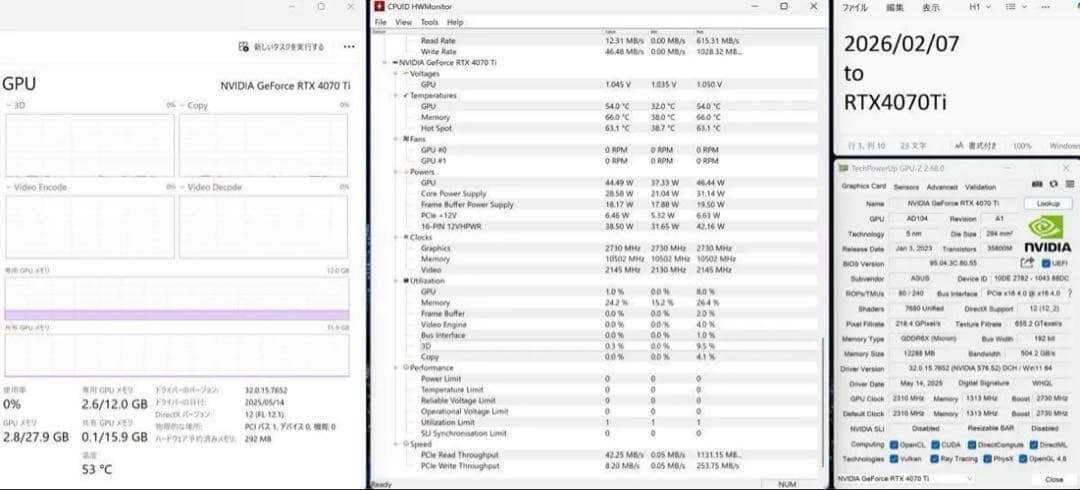Click the camera screenshot icon in GPU-Z
This screenshot has width=1080, height=490.
(x=1037, y=184)
